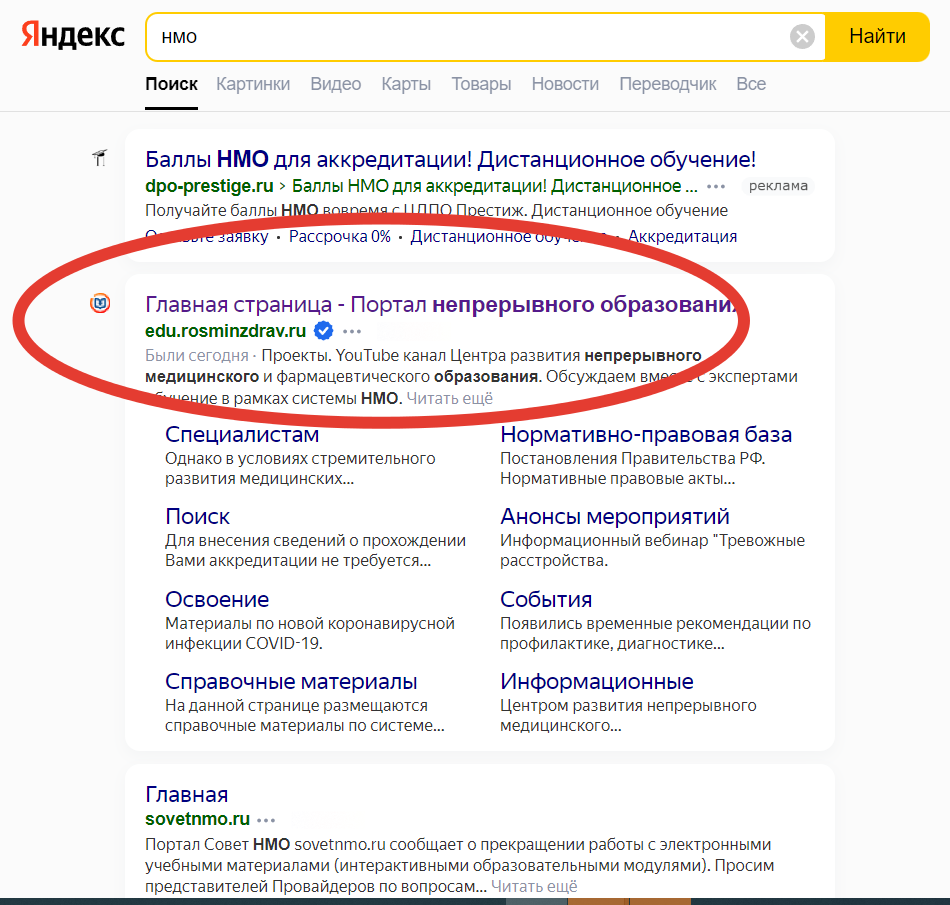Switch to the Новости tab
The height and width of the screenshot is (905, 950).
(565, 84)
